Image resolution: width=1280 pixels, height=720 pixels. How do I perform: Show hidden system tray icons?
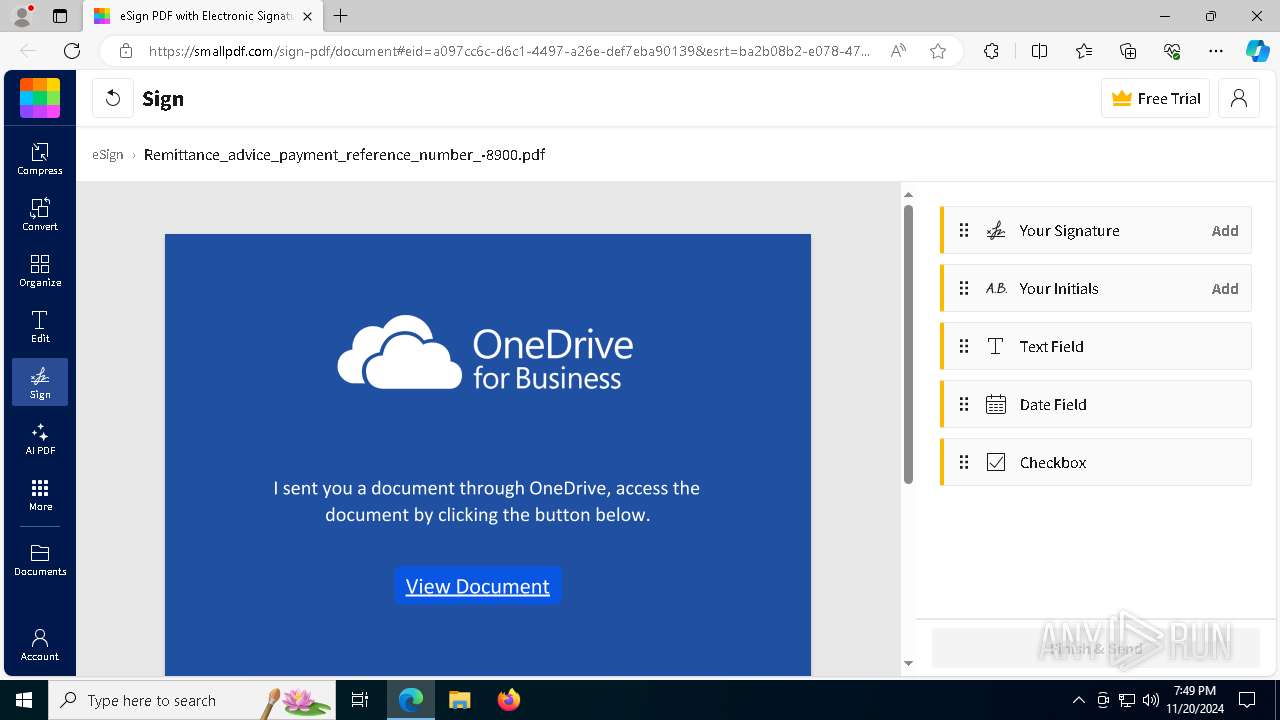click(1078, 700)
